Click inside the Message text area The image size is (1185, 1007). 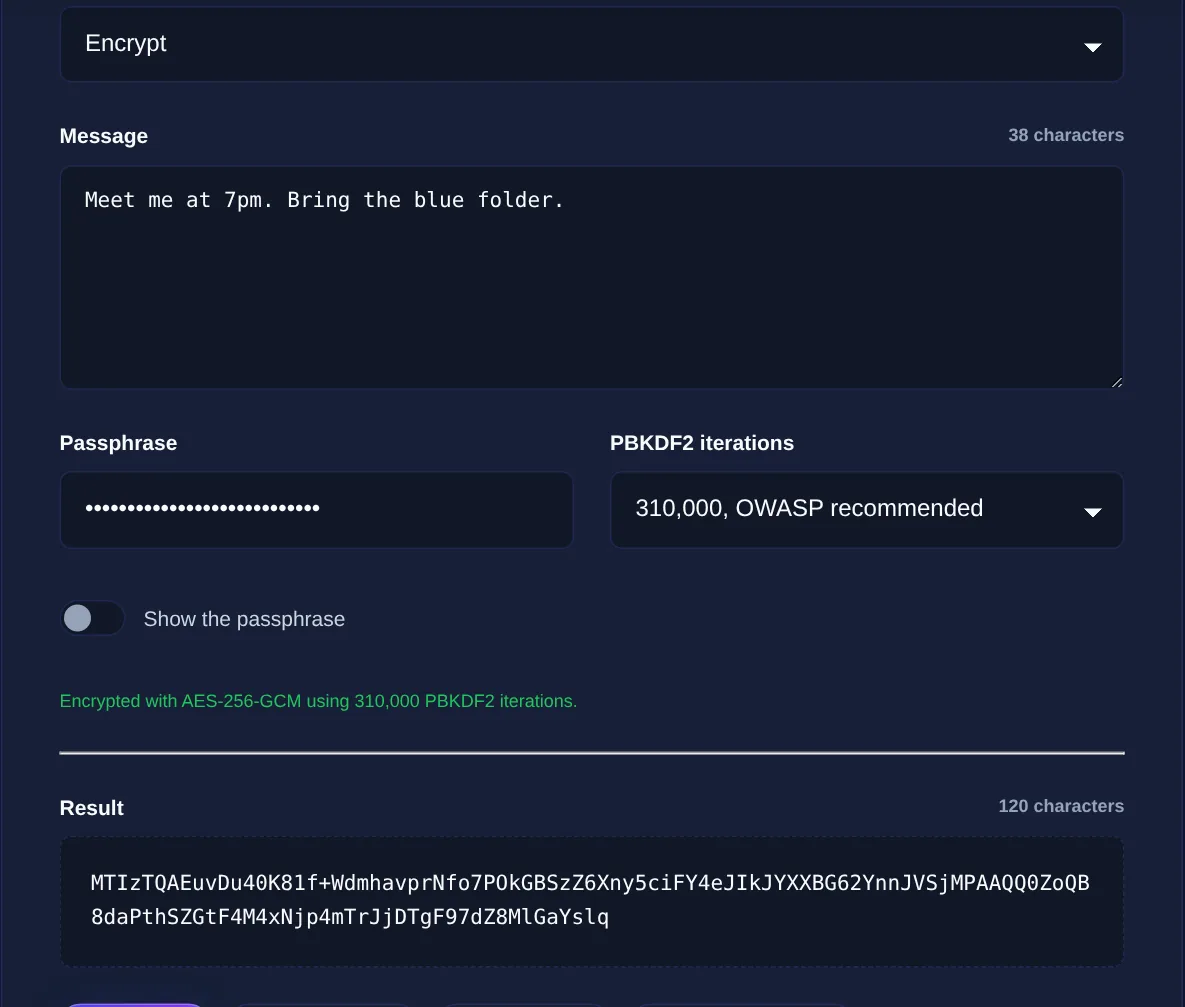point(592,277)
